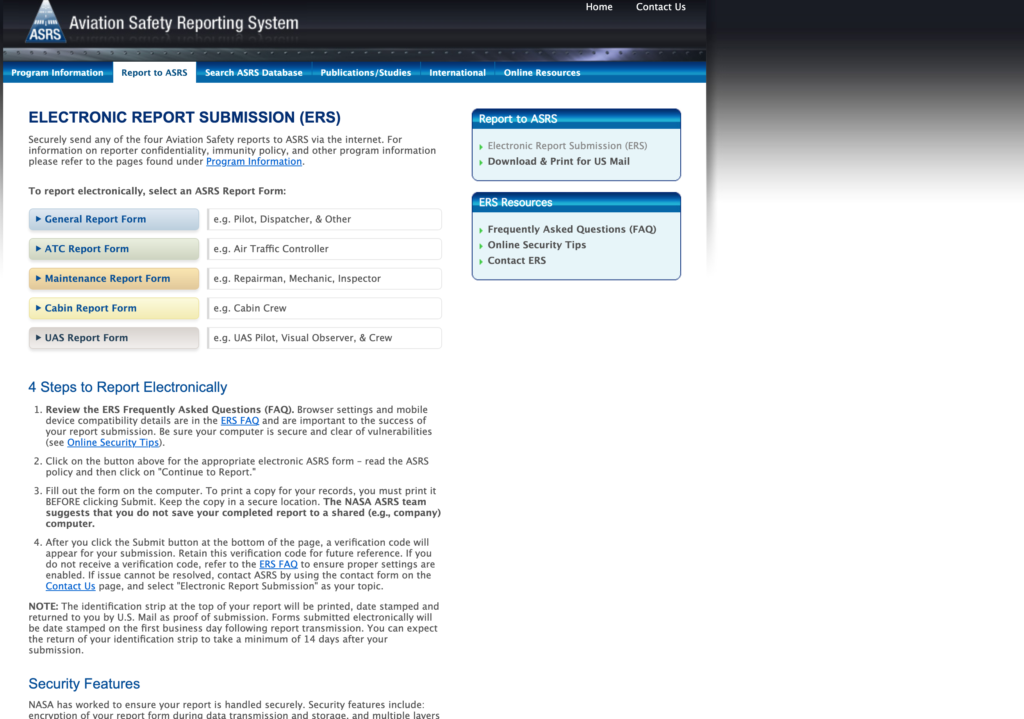Click the 'Security Features' heading
The width and height of the screenshot is (1024, 719).
coord(84,684)
